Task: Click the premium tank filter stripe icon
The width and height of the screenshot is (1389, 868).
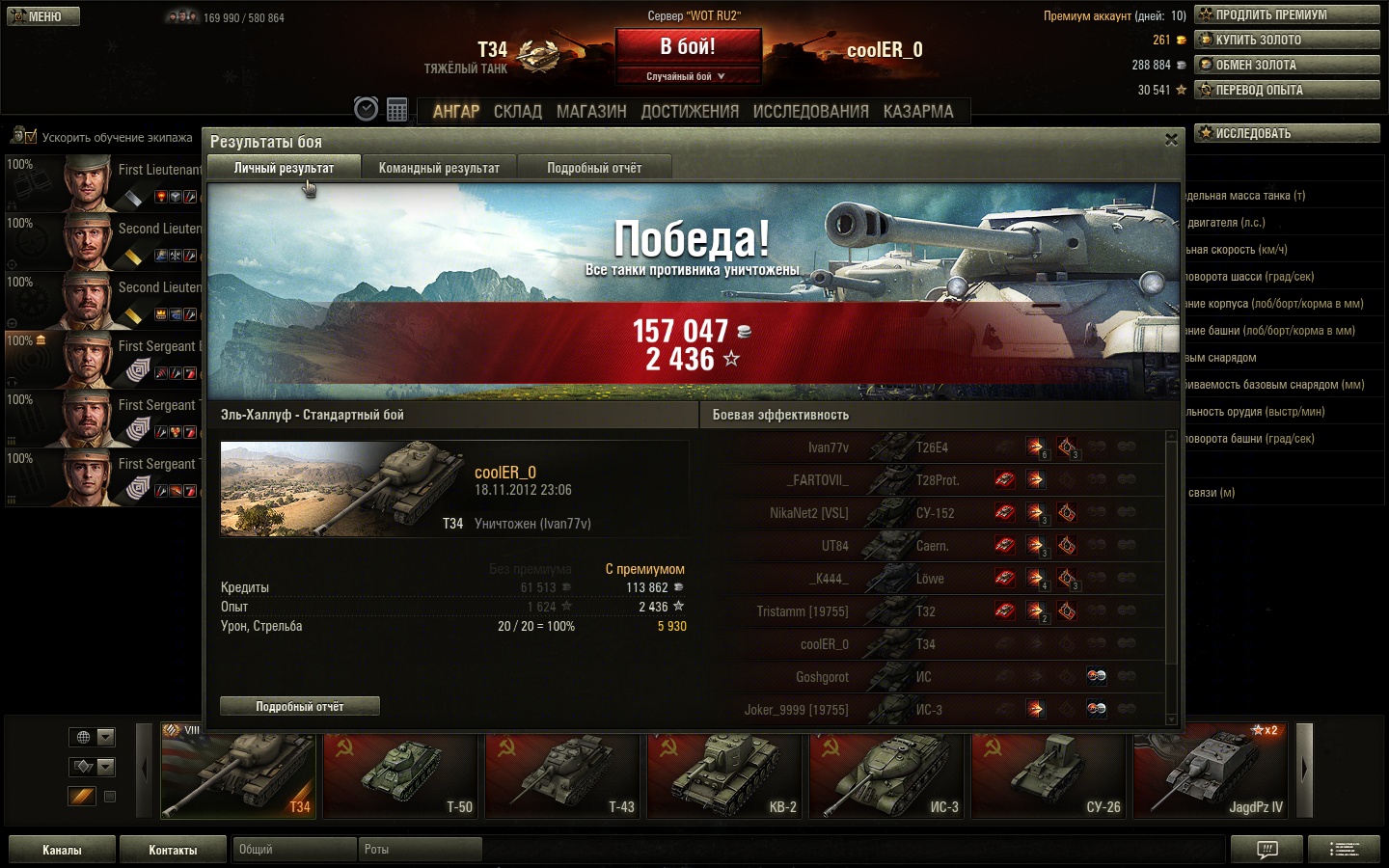Action: (82, 796)
